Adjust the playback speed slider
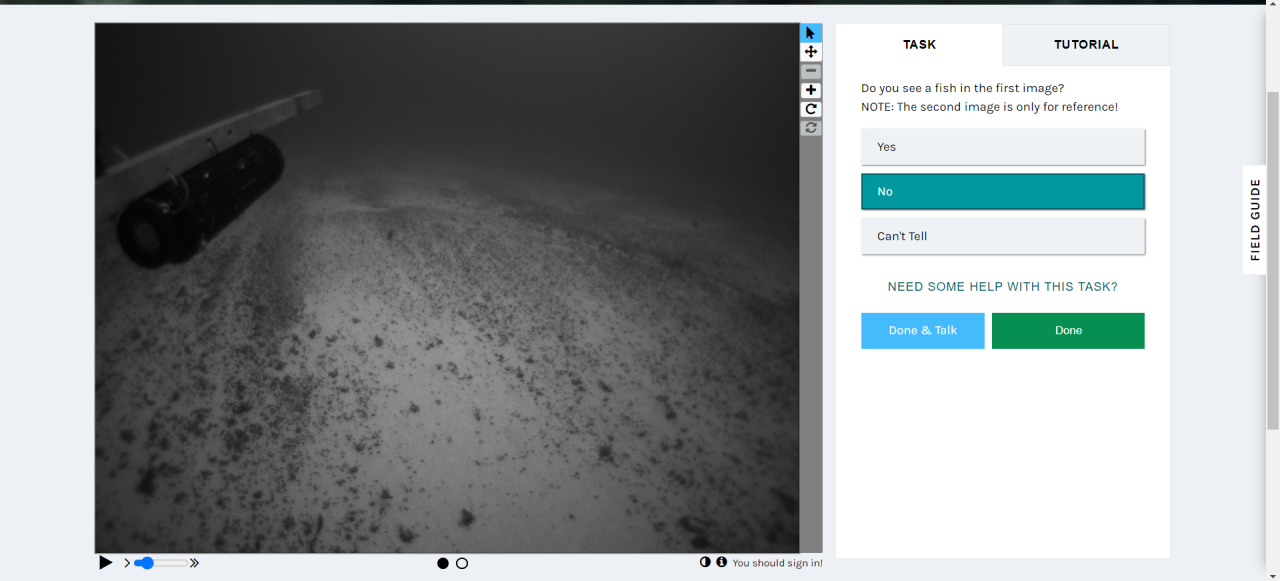This screenshot has width=1280, height=581. point(162,563)
